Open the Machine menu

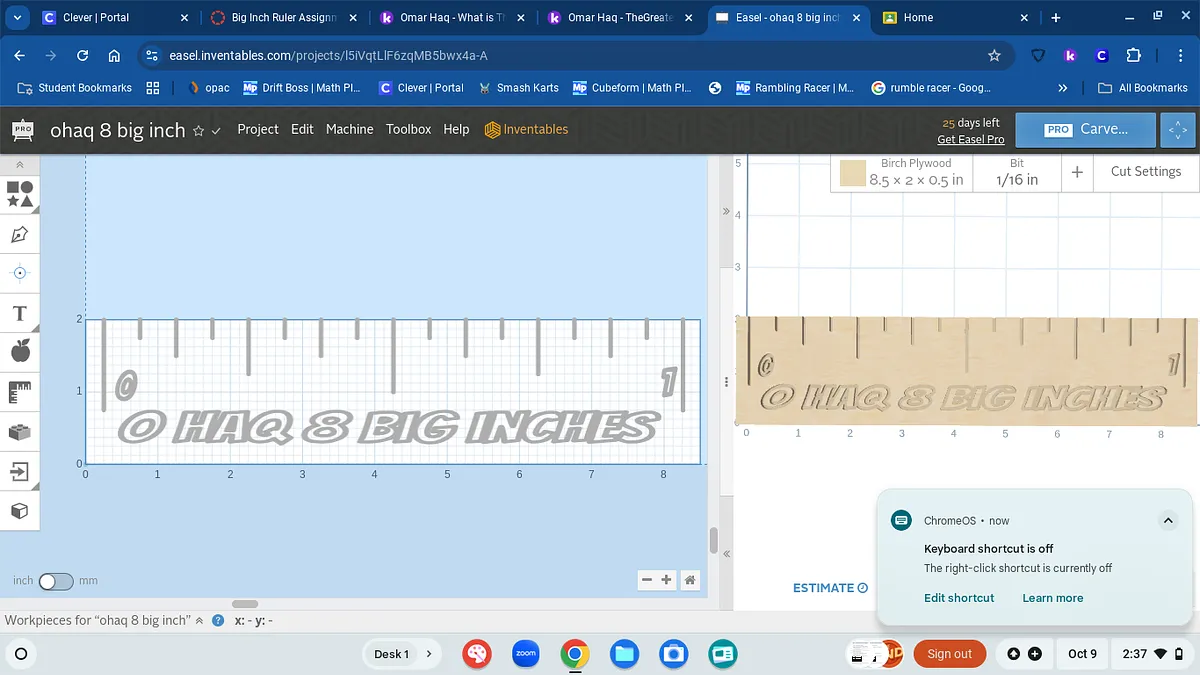click(x=349, y=129)
